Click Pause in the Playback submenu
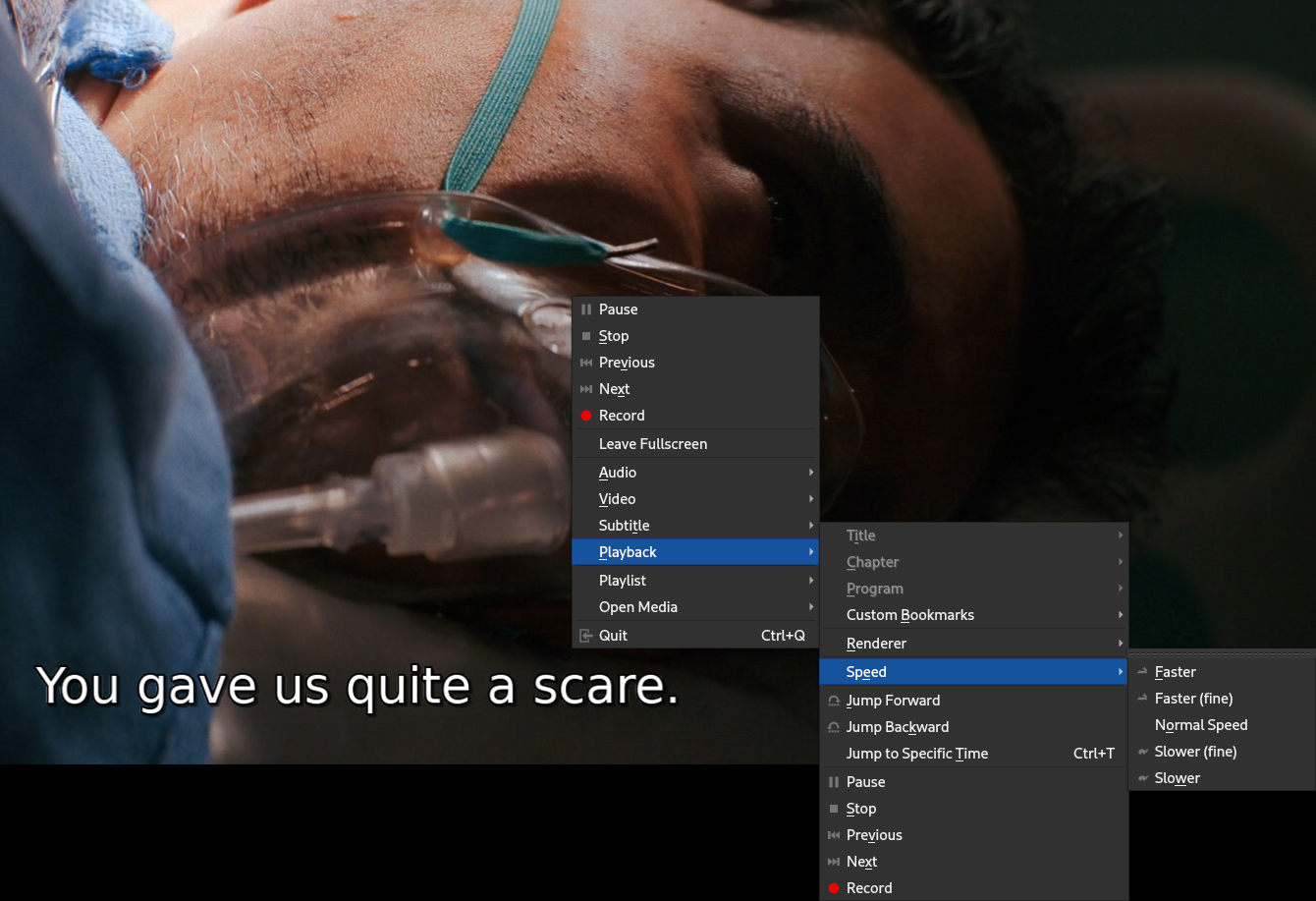 974,782
